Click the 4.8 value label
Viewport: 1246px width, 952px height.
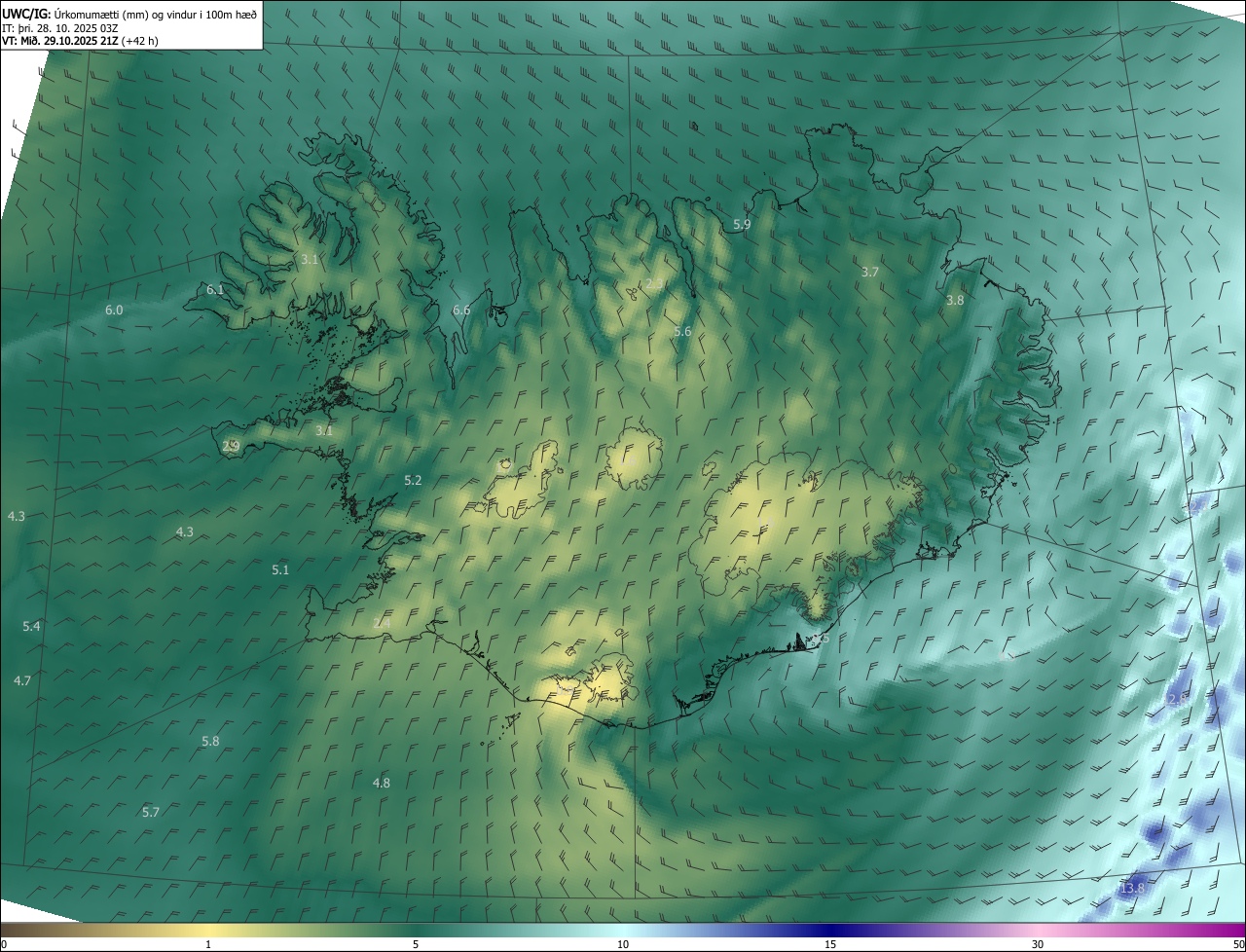(x=382, y=784)
